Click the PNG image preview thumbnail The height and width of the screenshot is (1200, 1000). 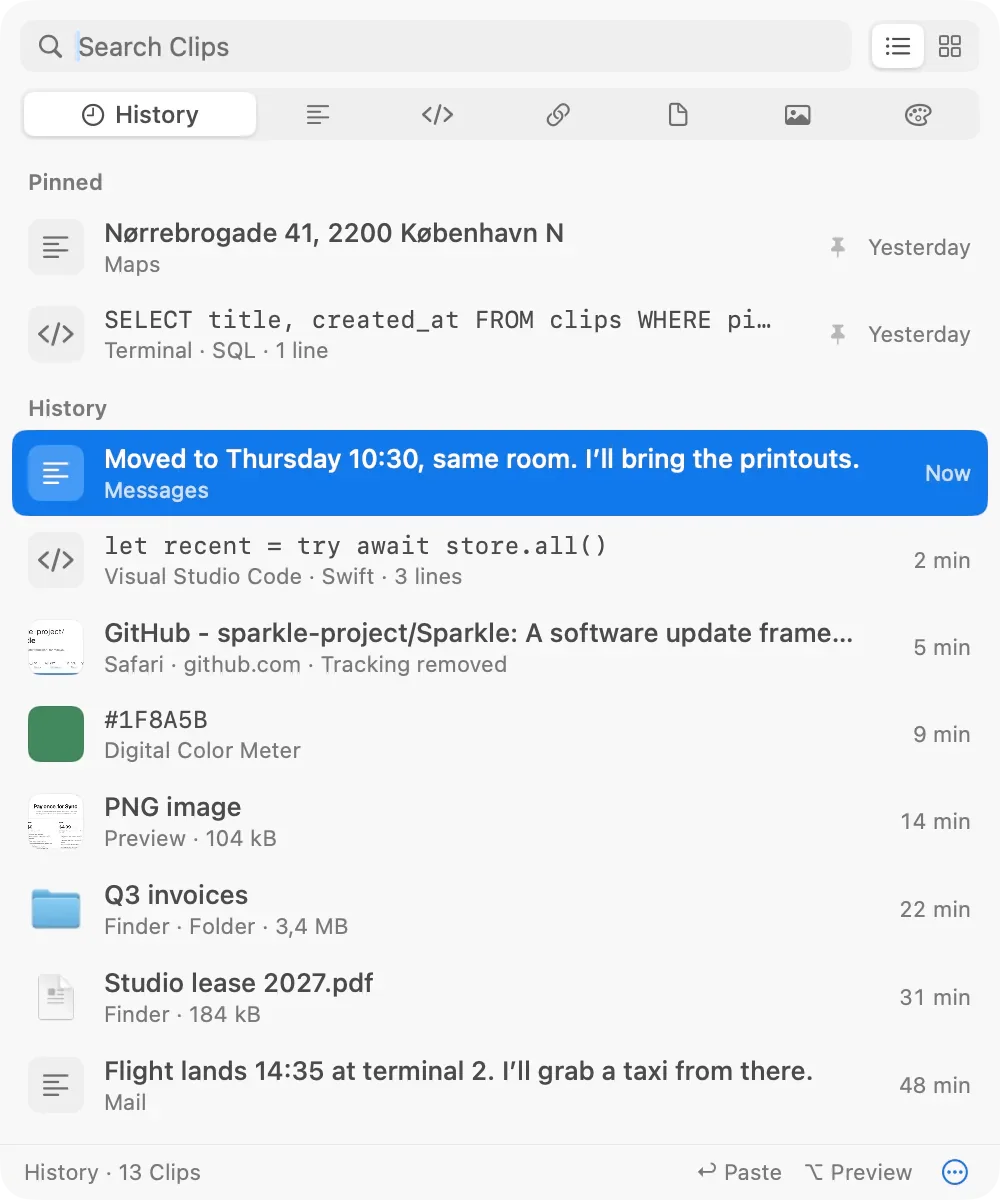(x=56, y=821)
